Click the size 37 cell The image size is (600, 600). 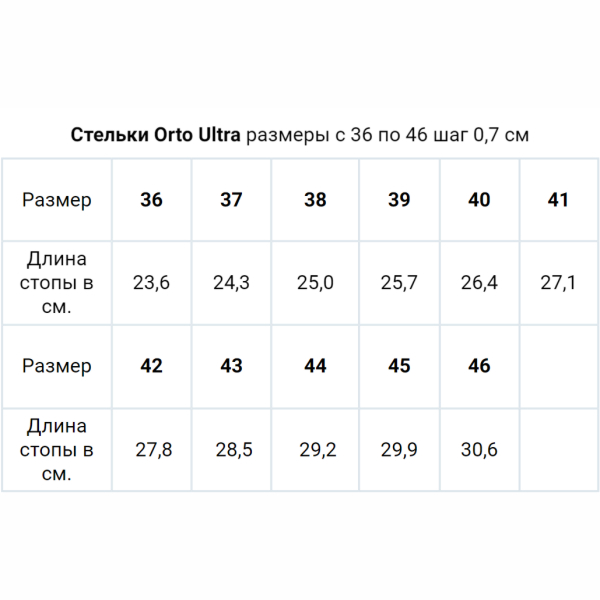click(x=231, y=200)
